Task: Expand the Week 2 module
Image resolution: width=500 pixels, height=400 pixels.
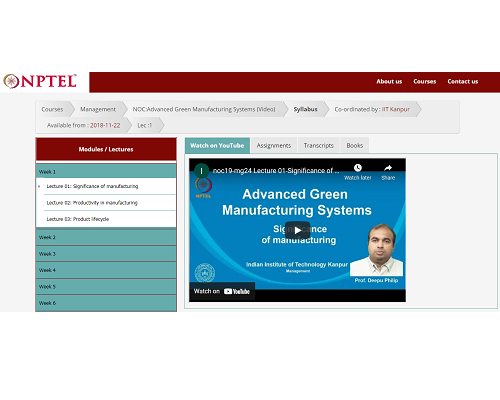Action: (x=106, y=237)
